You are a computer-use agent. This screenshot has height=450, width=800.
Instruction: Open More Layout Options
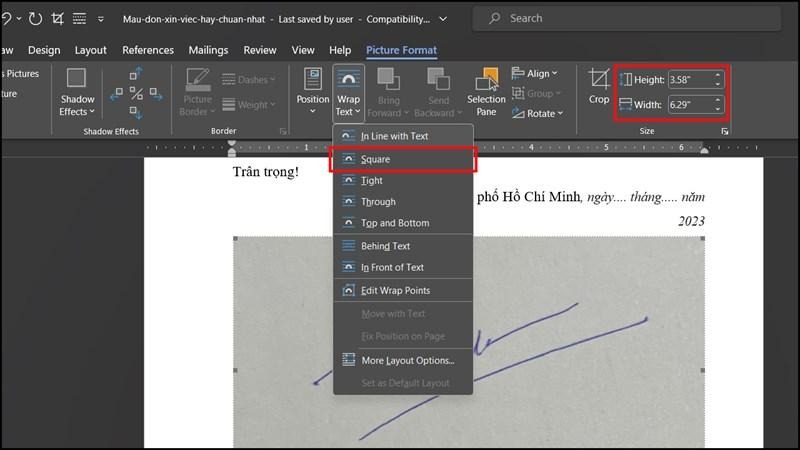click(x=407, y=360)
